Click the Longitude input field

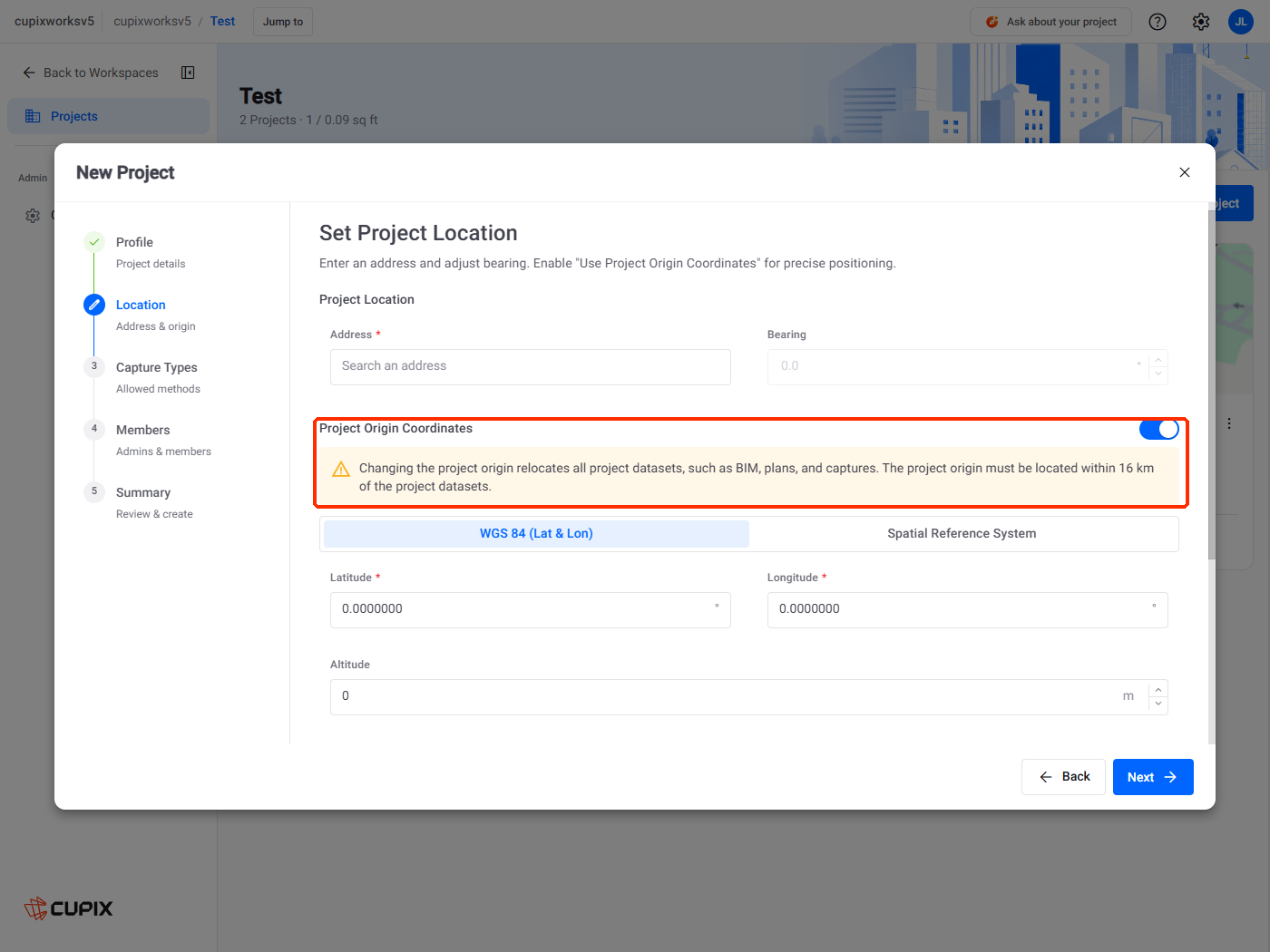pos(967,610)
